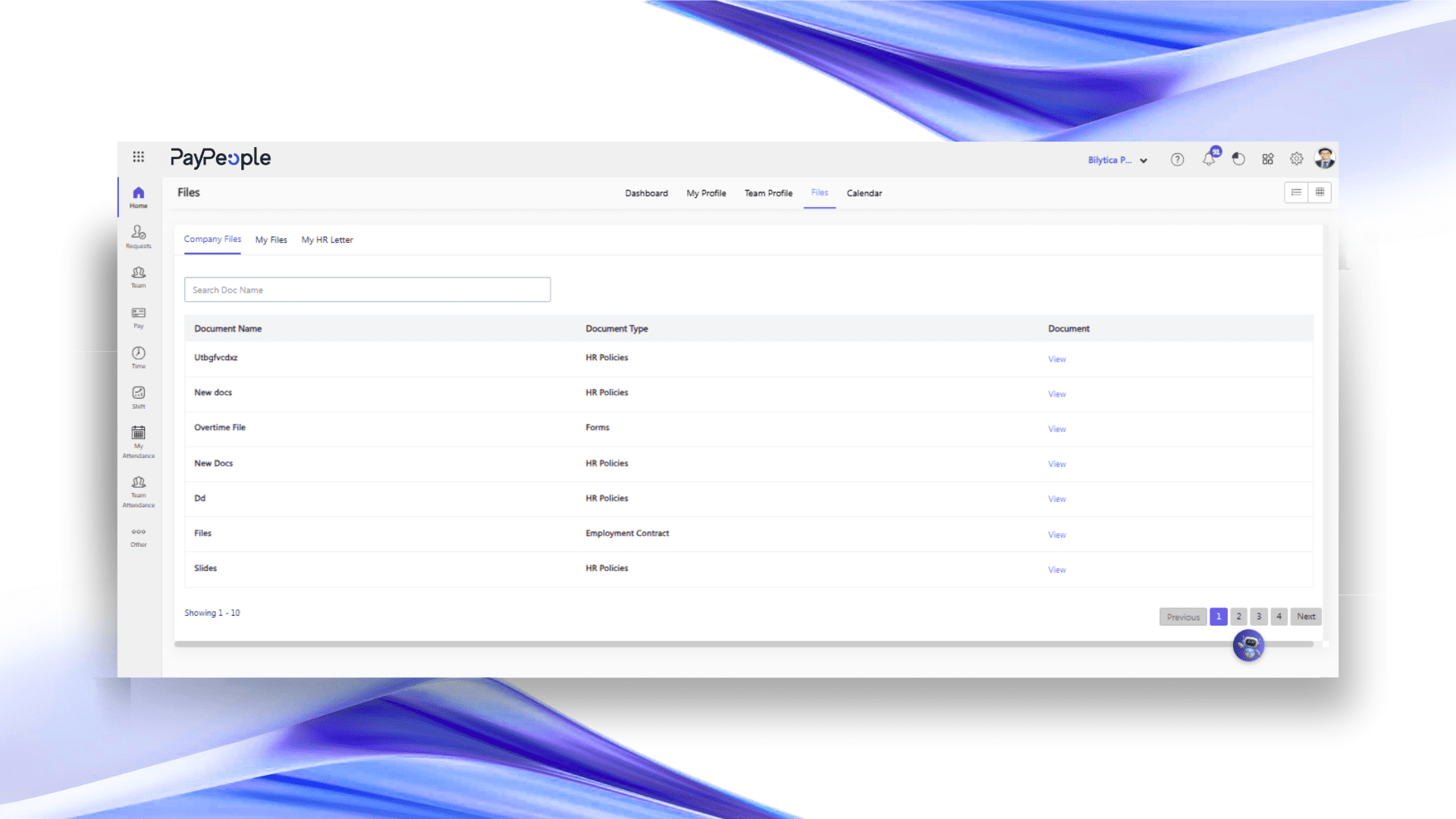Expand the Other sidebar menu

(138, 536)
